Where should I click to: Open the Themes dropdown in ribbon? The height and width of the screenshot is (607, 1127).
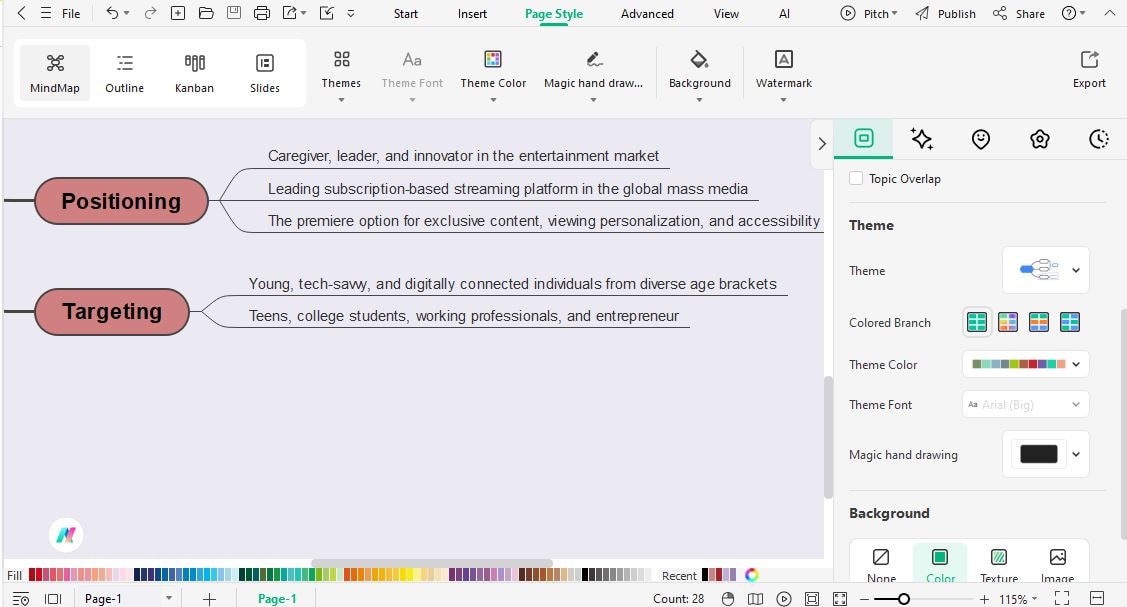(x=341, y=75)
